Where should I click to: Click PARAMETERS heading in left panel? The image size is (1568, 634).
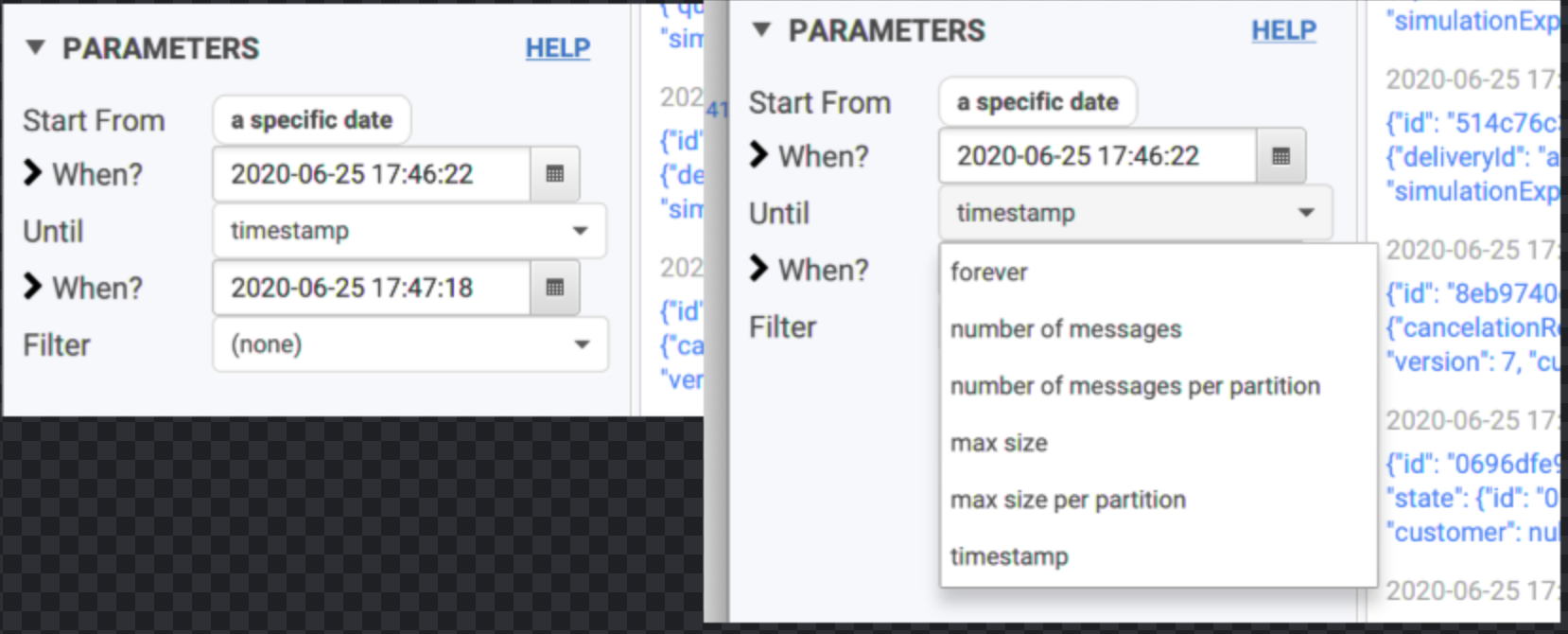click(161, 48)
